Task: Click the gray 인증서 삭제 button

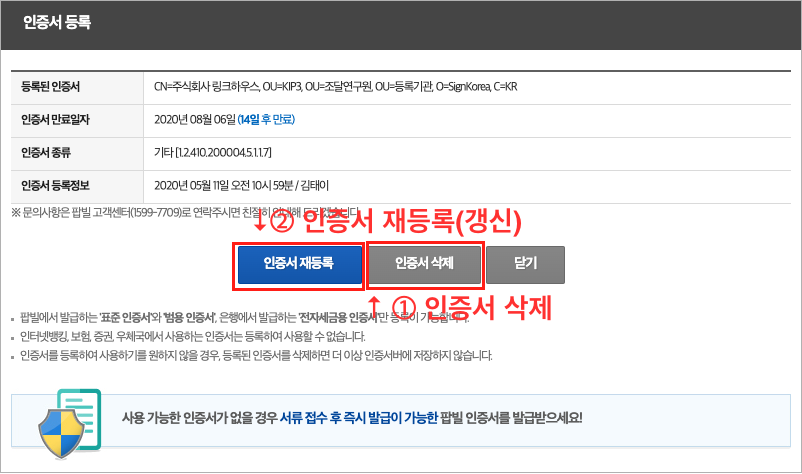Action: tap(425, 264)
